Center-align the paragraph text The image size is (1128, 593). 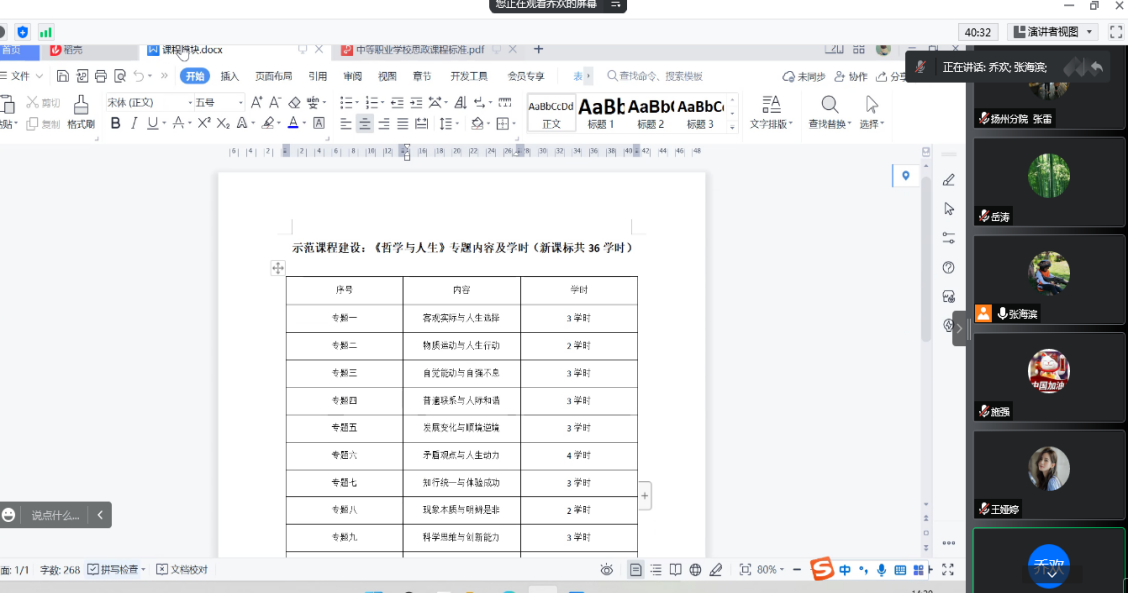(x=364, y=124)
